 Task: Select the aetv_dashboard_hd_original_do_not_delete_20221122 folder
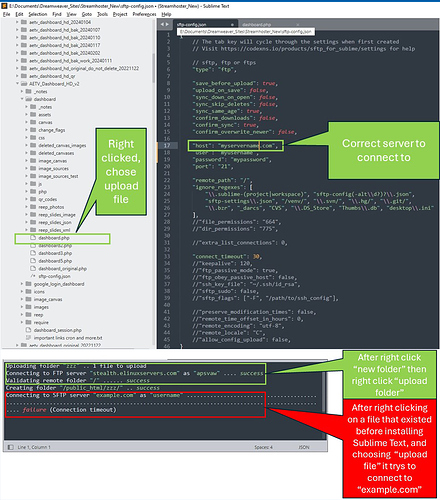point(84,68)
